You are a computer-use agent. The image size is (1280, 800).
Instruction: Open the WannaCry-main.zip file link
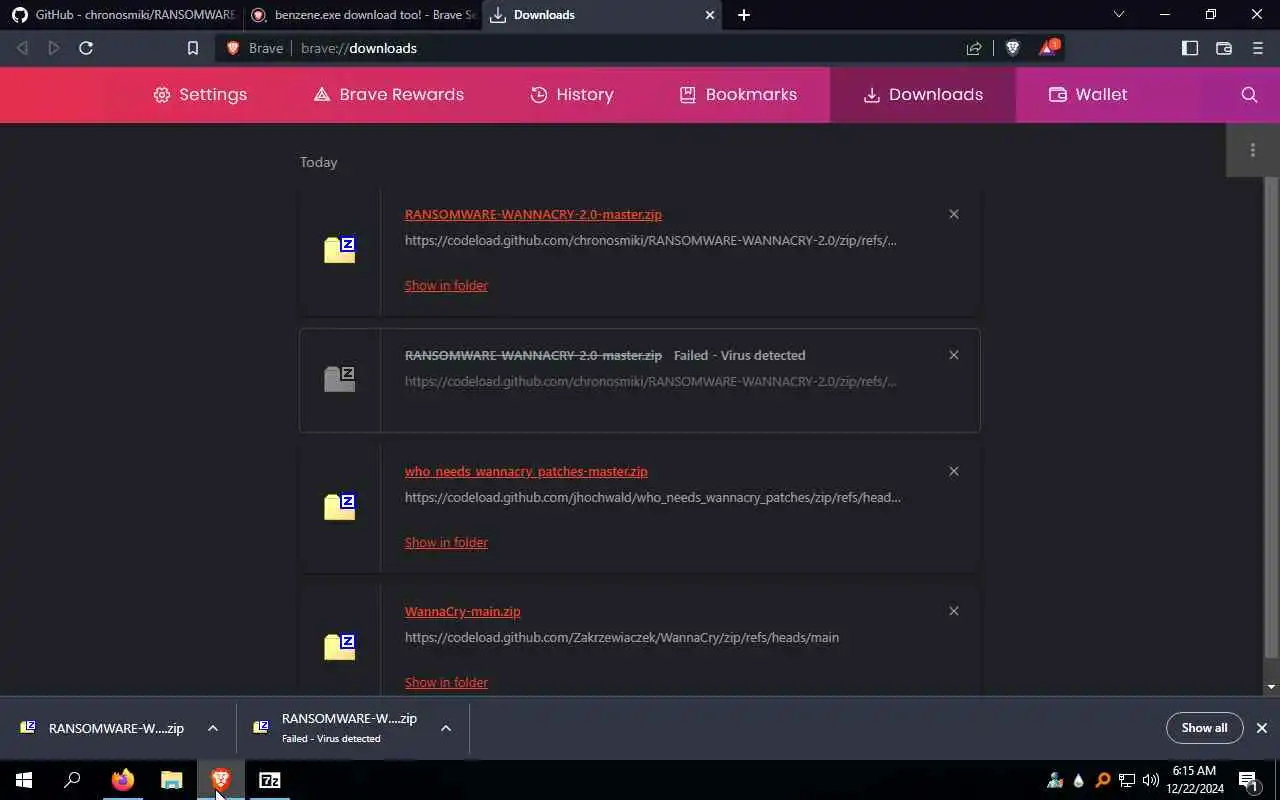pyautogui.click(x=462, y=611)
